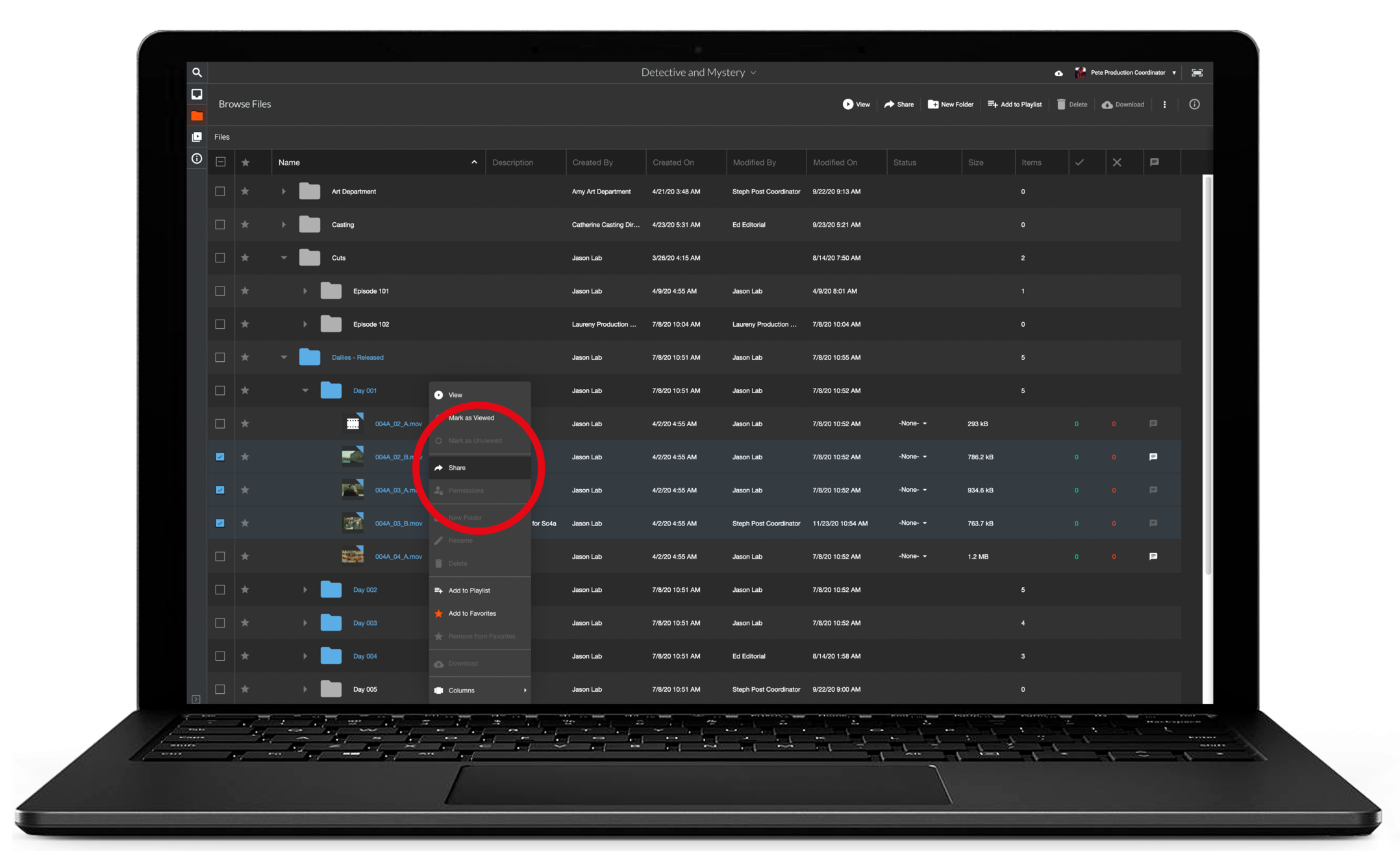Click the cloud upload icon in the top bar
Image resolution: width=1400 pixels, height=851 pixels.
1058,73
